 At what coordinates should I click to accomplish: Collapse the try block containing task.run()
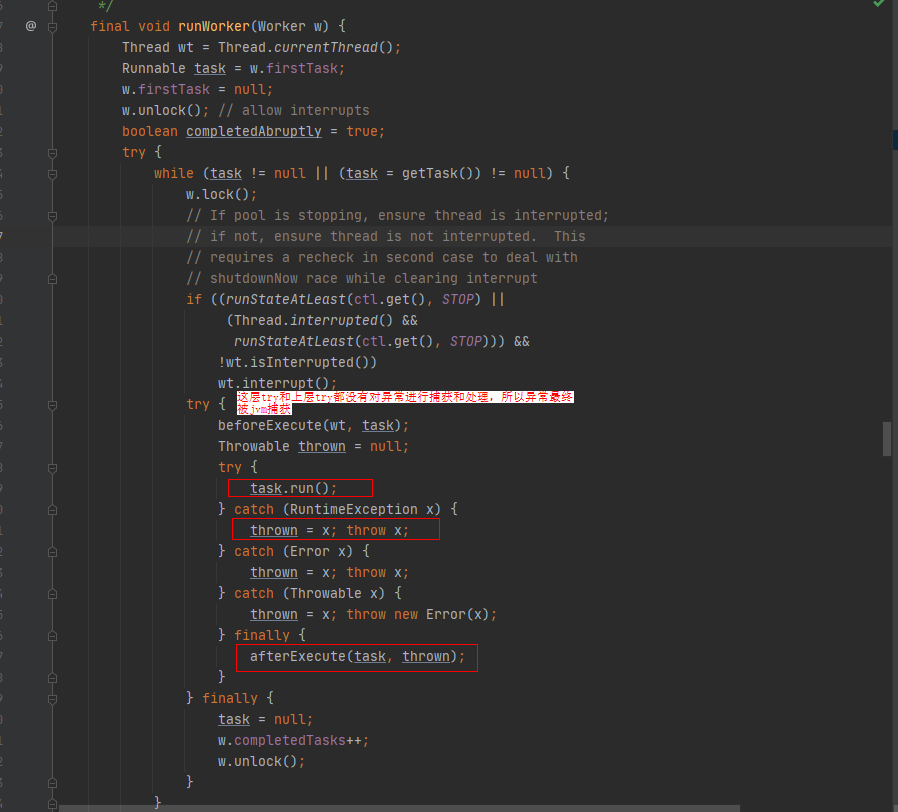pos(52,468)
